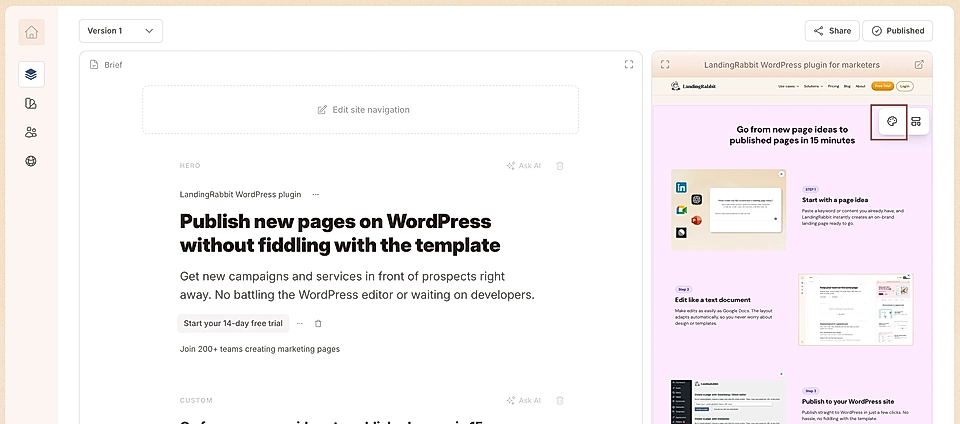Open the layers stack sidebar icon
The width and height of the screenshot is (960, 424).
click(31, 74)
